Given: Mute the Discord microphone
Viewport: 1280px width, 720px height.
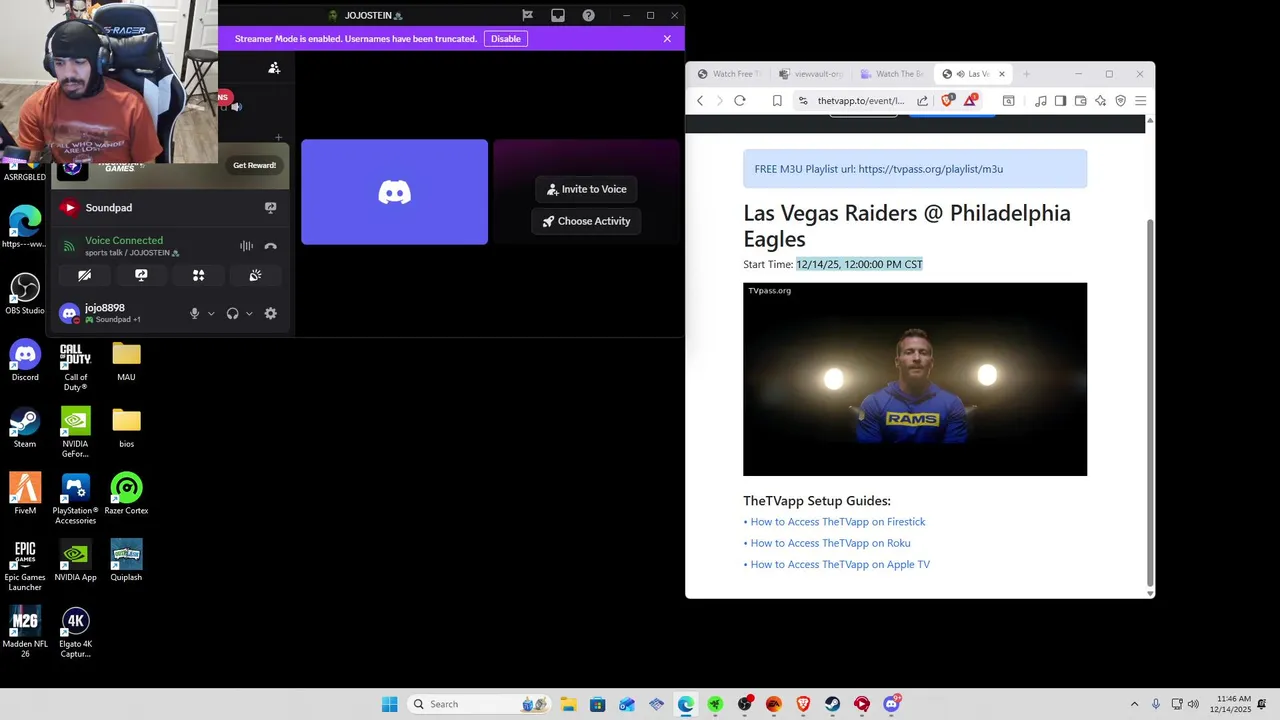Looking at the screenshot, I should tap(195, 313).
